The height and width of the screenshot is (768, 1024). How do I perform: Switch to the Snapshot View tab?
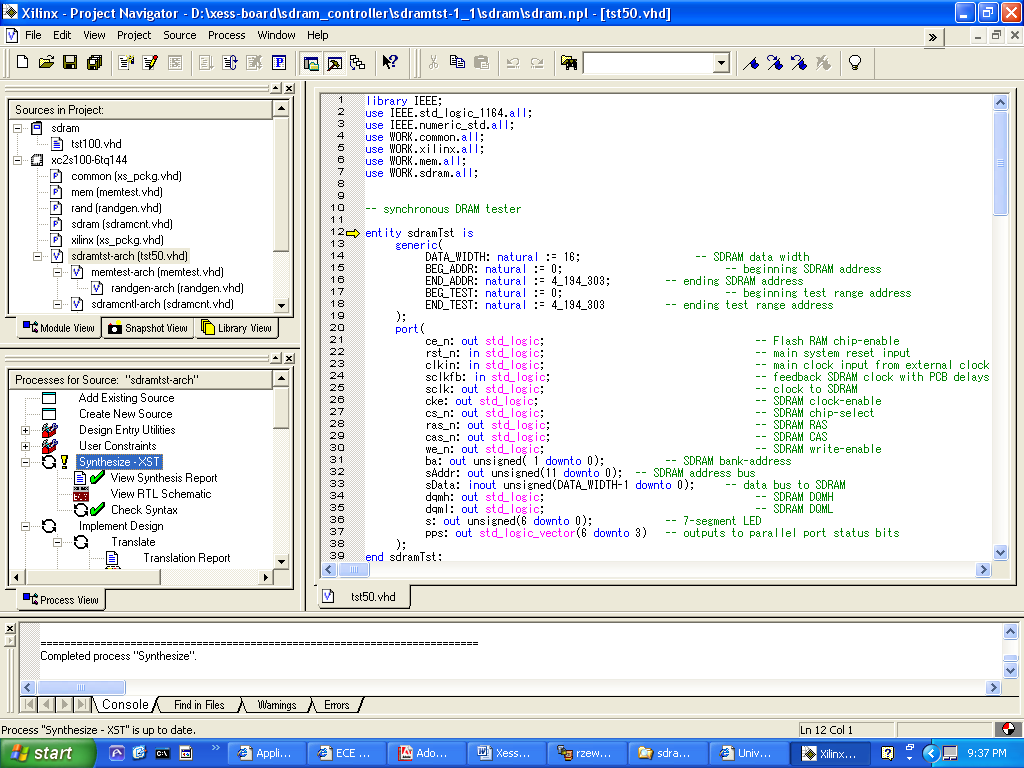coord(147,328)
